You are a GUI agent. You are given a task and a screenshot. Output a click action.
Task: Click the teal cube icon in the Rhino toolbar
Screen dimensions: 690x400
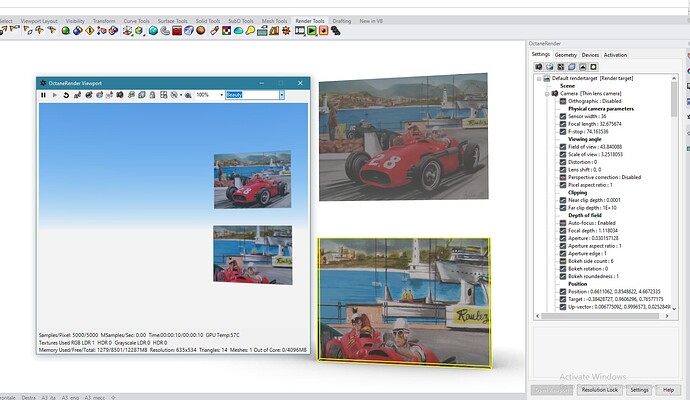153,31
